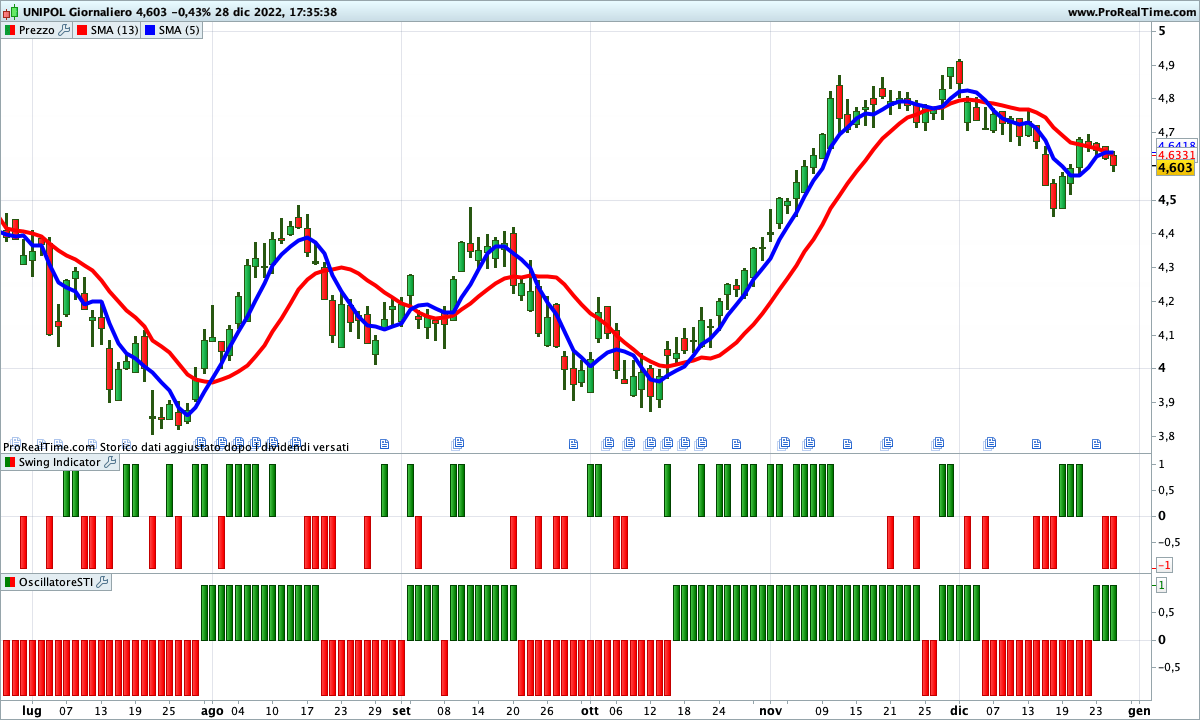The width and height of the screenshot is (1200, 720).
Task: Open OscillatoreSTI wrench settings
Action: pyautogui.click(x=102, y=582)
